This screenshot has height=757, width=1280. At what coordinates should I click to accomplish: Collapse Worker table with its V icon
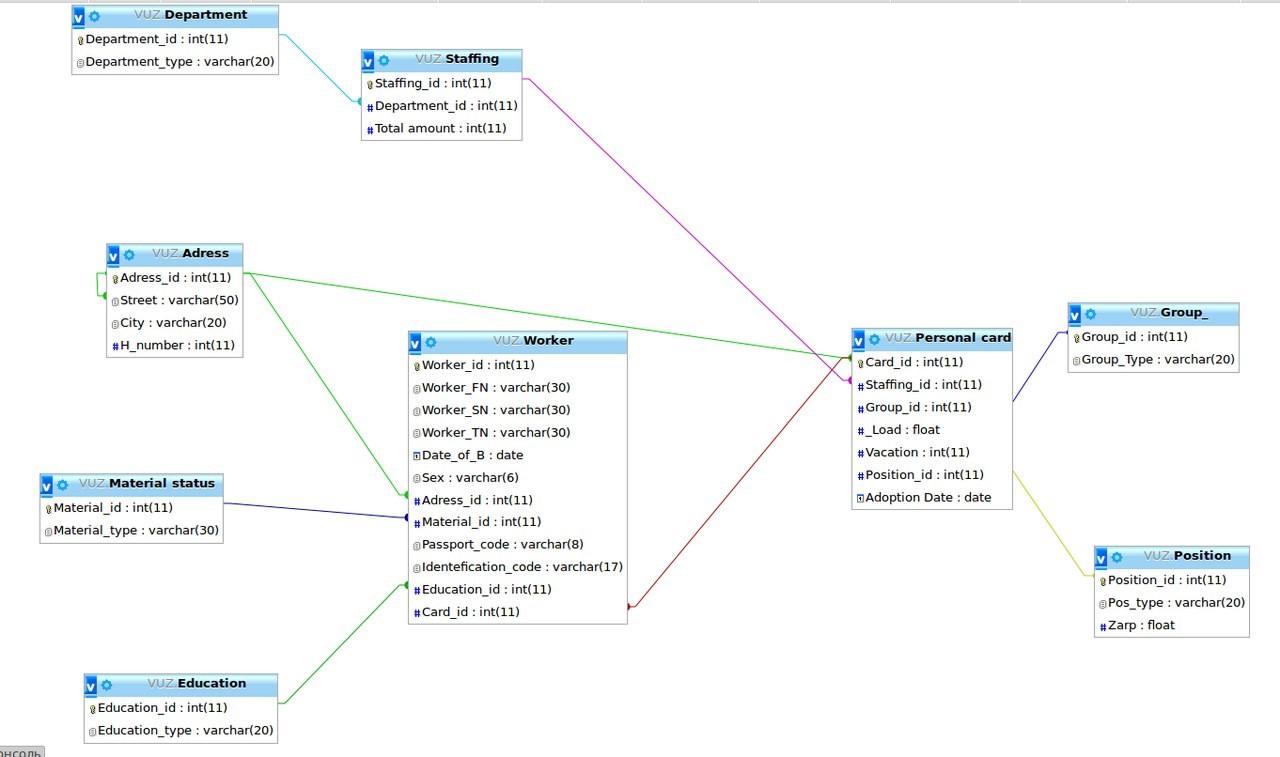tap(415, 344)
